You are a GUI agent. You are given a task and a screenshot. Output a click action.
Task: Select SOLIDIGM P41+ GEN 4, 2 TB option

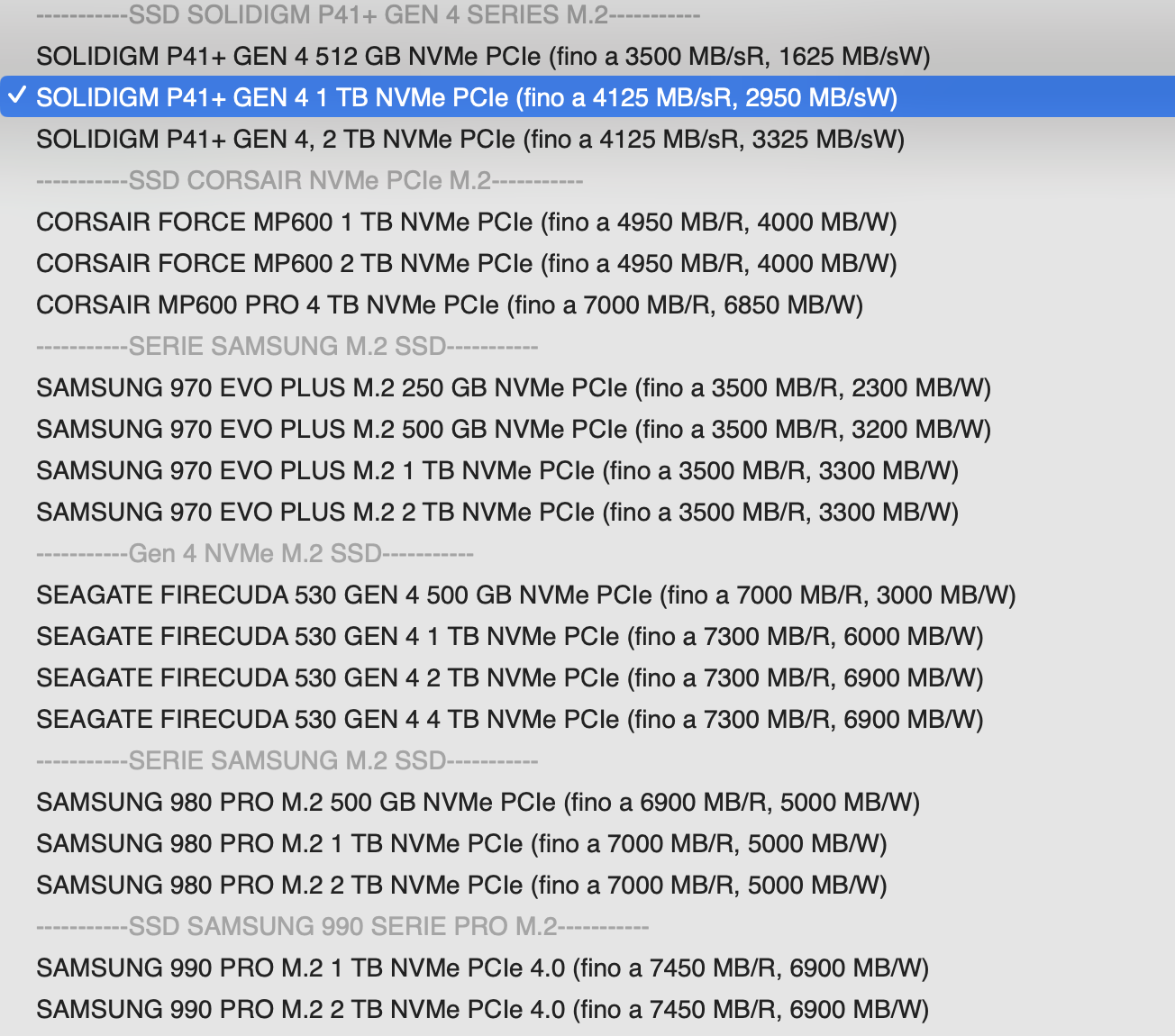pyautogui.click(x=587, y=139)
